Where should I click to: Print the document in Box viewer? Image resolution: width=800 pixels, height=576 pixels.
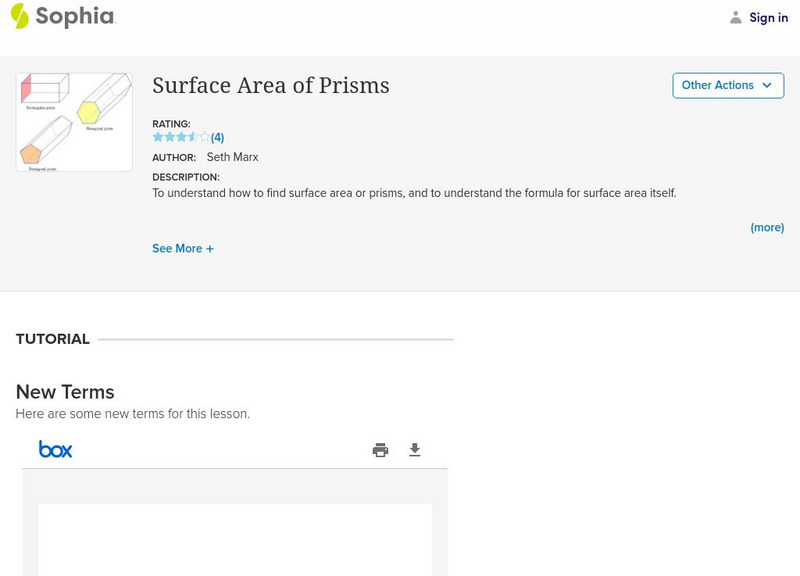tap(380, 450)
